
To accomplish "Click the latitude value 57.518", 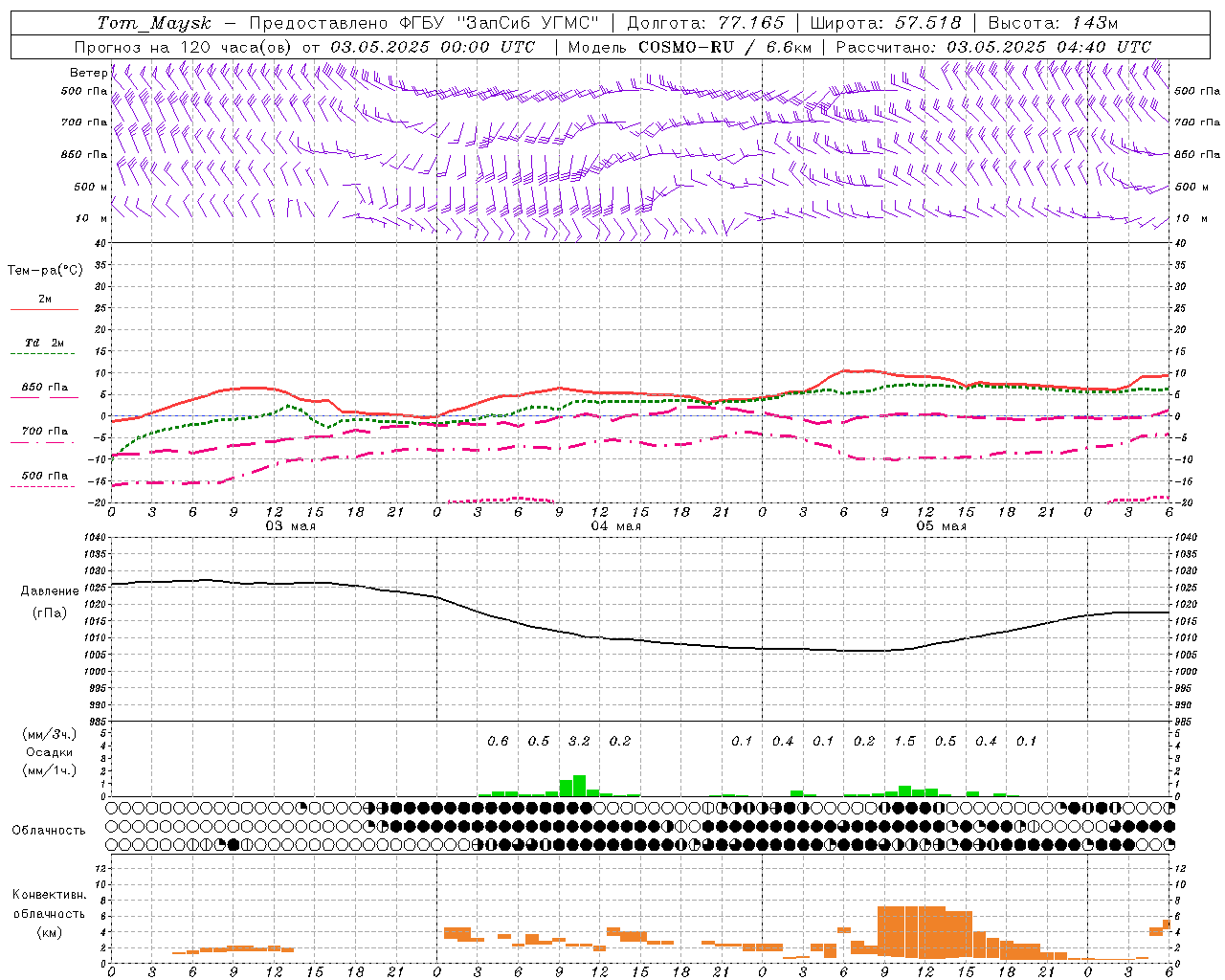I will (x=927, y=23).
